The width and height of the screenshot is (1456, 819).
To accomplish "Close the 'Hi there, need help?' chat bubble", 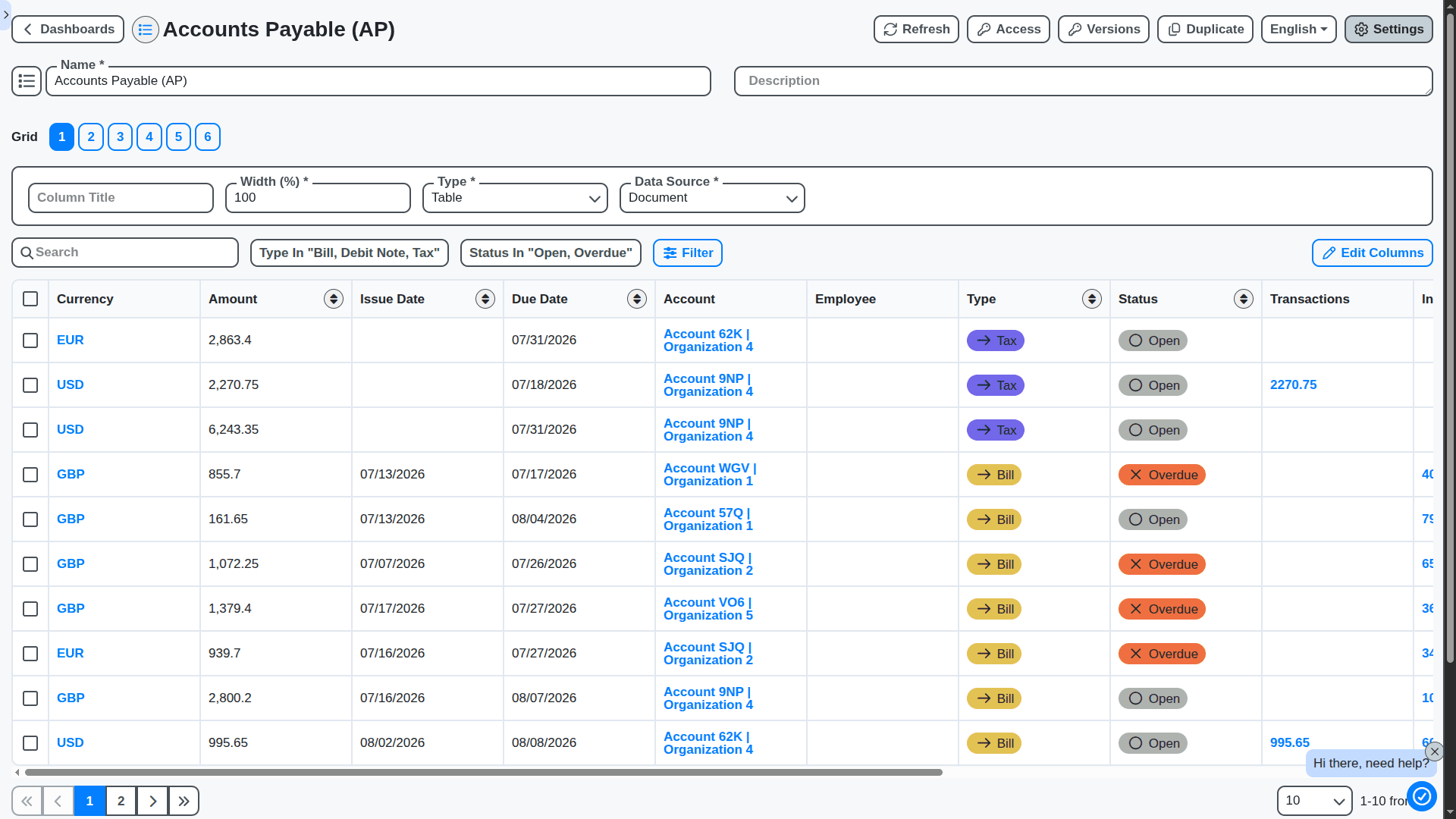I will coord(1434,752).
